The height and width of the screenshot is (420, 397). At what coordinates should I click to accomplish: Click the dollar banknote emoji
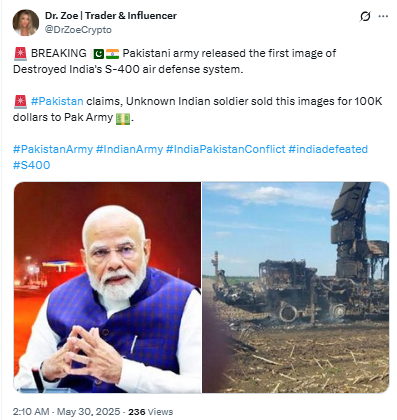click(x=123, y=118)
